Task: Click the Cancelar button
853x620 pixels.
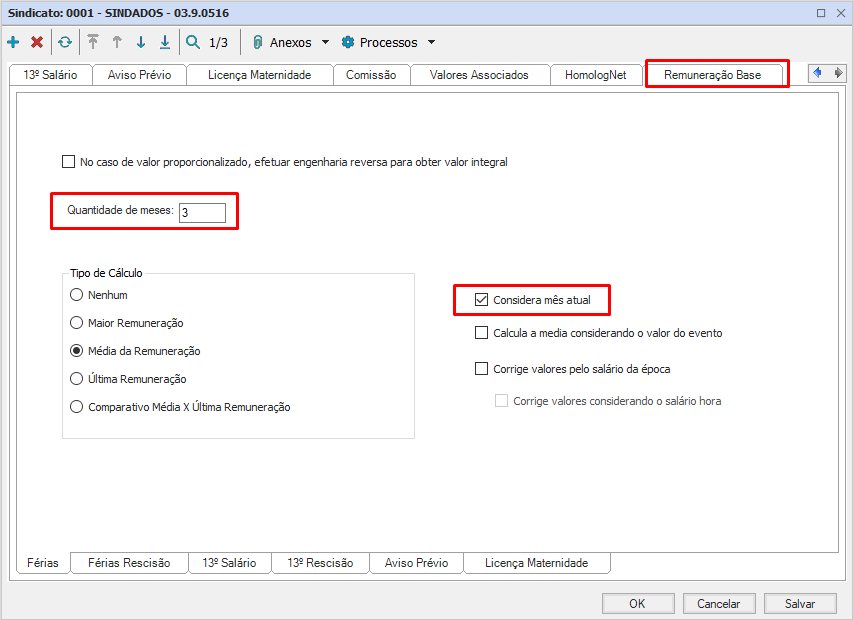Action: [x=719, y=604]
